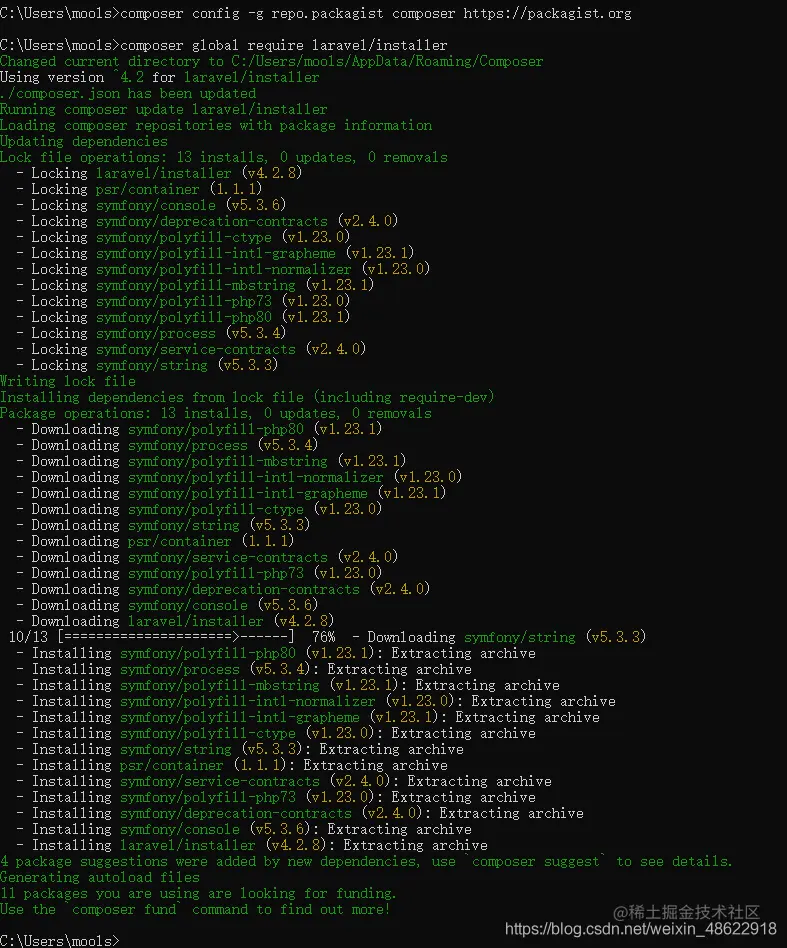The width and height of the screenshot is (787, 948).
Task: Click "./composer.json has been updated" line
Action: pyautogui.click(x=128, y=93)
